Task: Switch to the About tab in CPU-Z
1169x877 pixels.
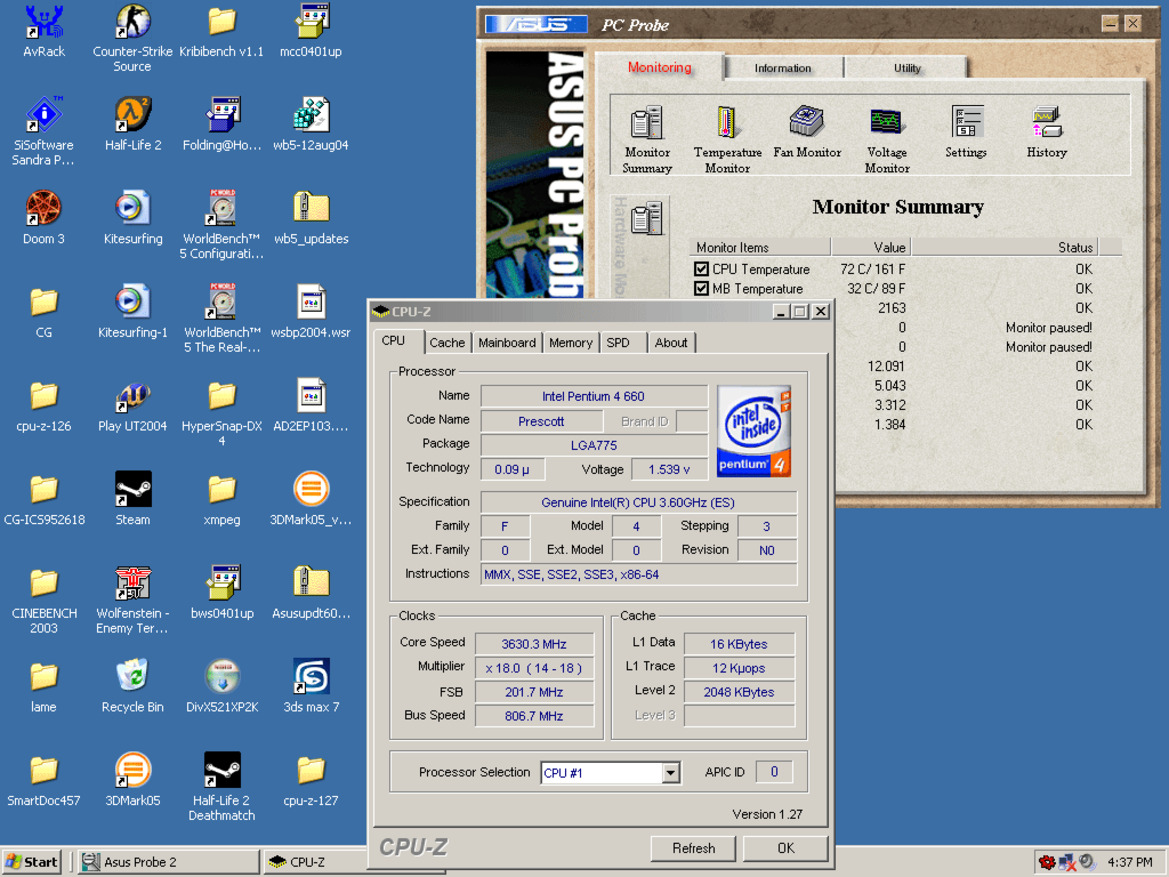Action: coord(671,342)
